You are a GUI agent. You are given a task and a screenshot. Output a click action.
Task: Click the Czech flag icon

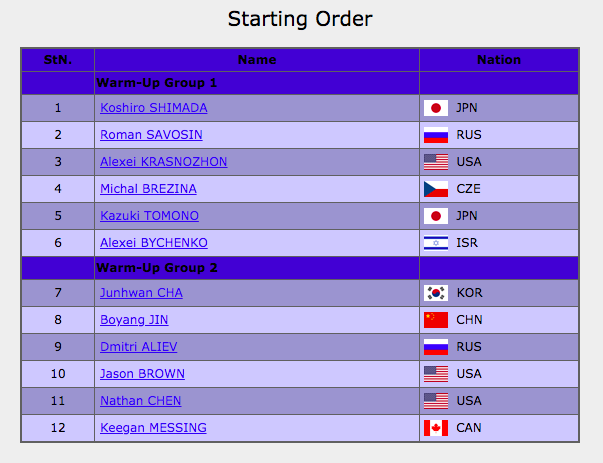pos(436,188)
